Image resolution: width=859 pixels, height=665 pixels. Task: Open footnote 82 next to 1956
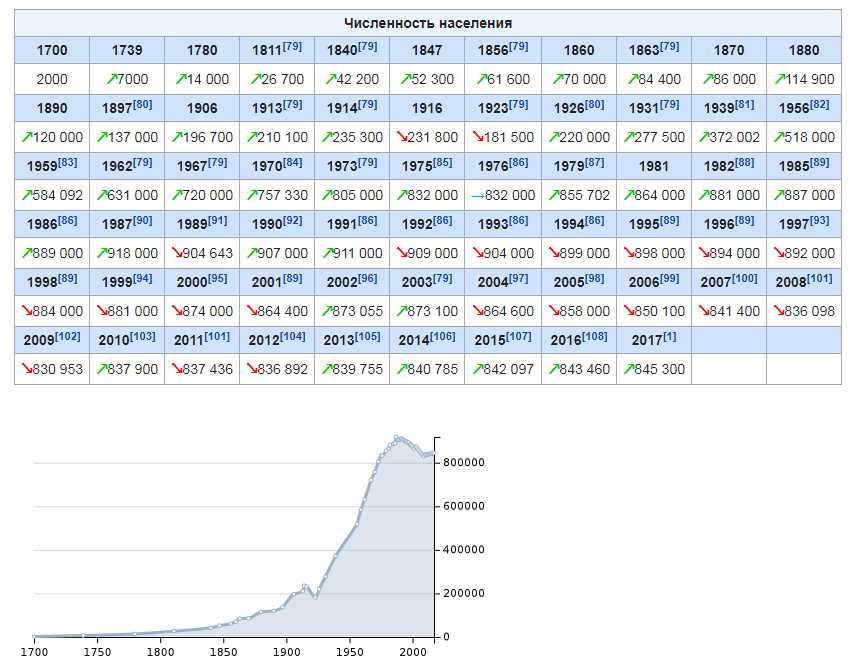(820, 104)
